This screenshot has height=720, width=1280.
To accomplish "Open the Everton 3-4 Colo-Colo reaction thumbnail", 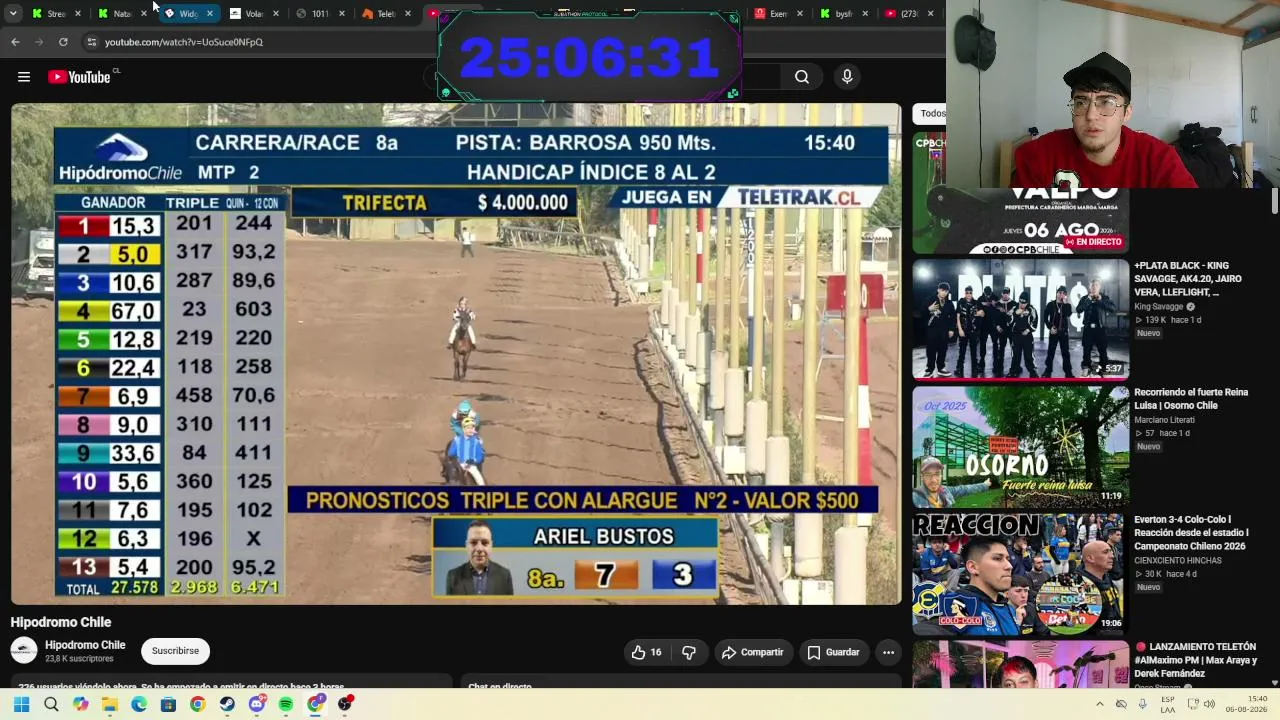I will pos(1020,574).
